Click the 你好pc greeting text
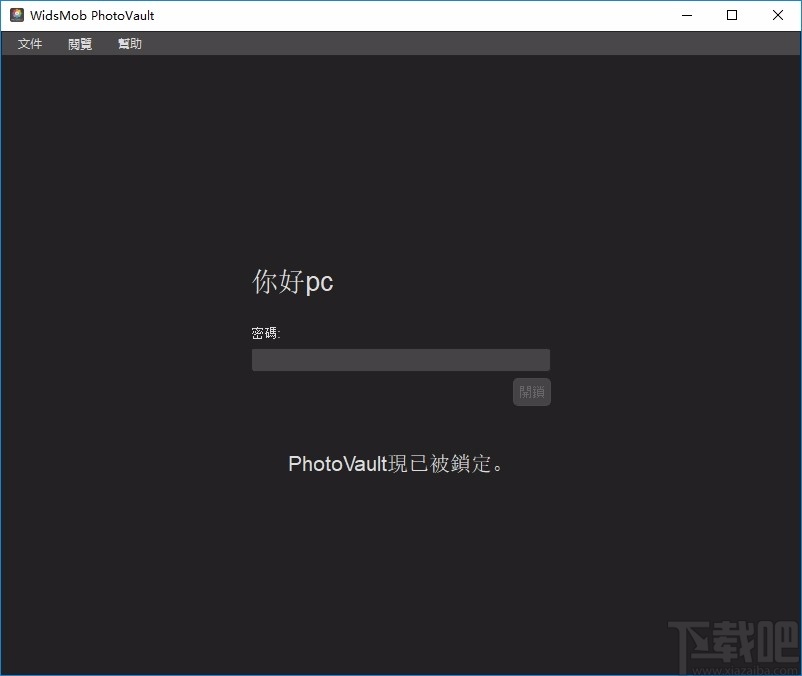 pos(292,283)
